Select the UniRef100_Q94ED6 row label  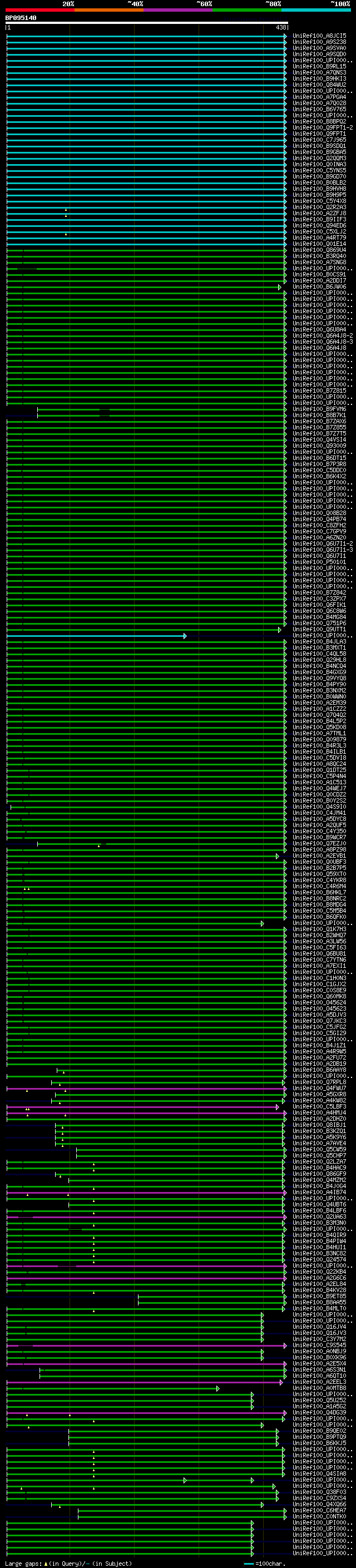319,225
